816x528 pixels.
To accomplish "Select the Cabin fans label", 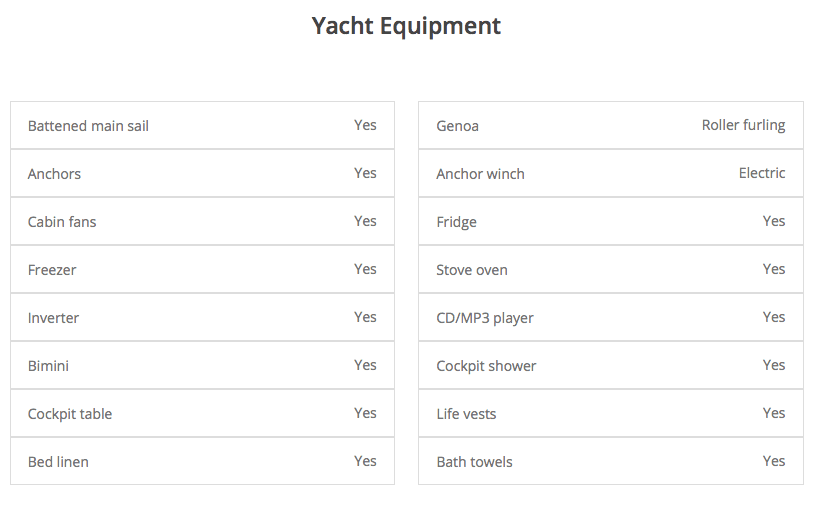I will coord(62,222).
